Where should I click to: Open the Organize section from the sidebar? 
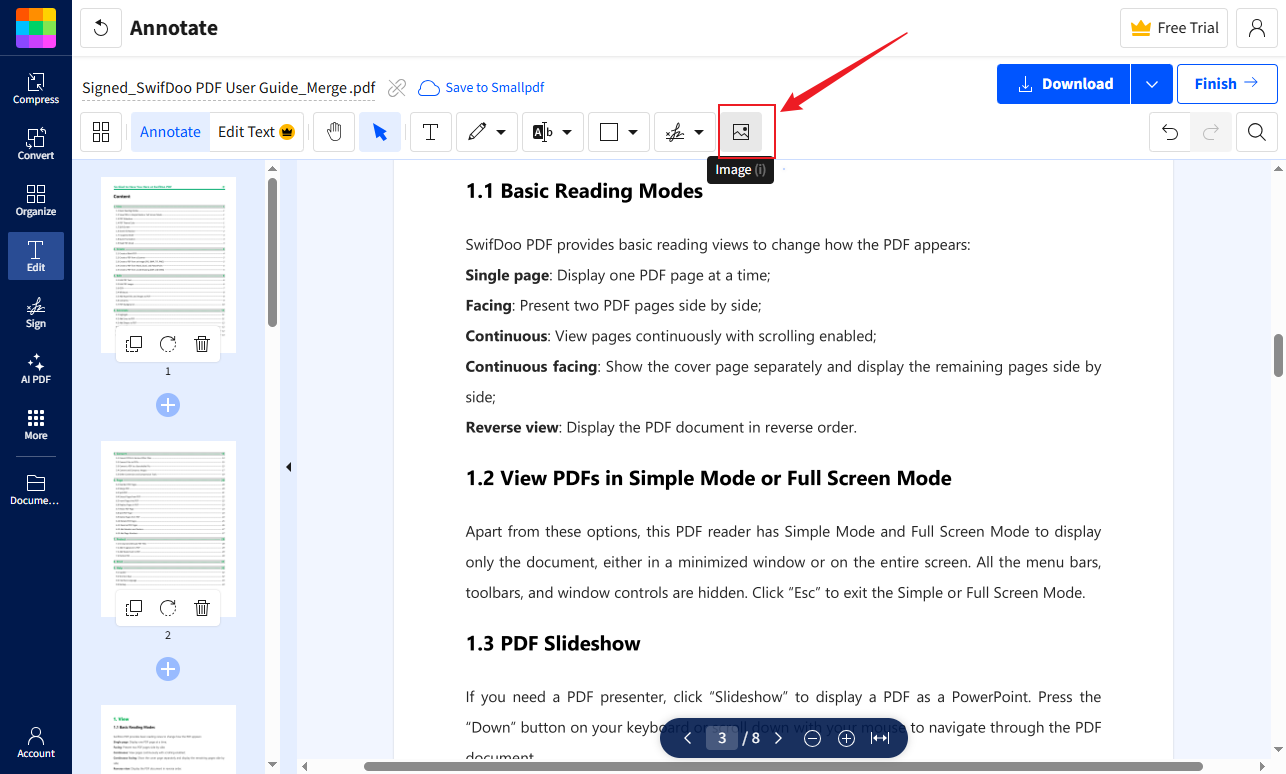pos(35,195)
